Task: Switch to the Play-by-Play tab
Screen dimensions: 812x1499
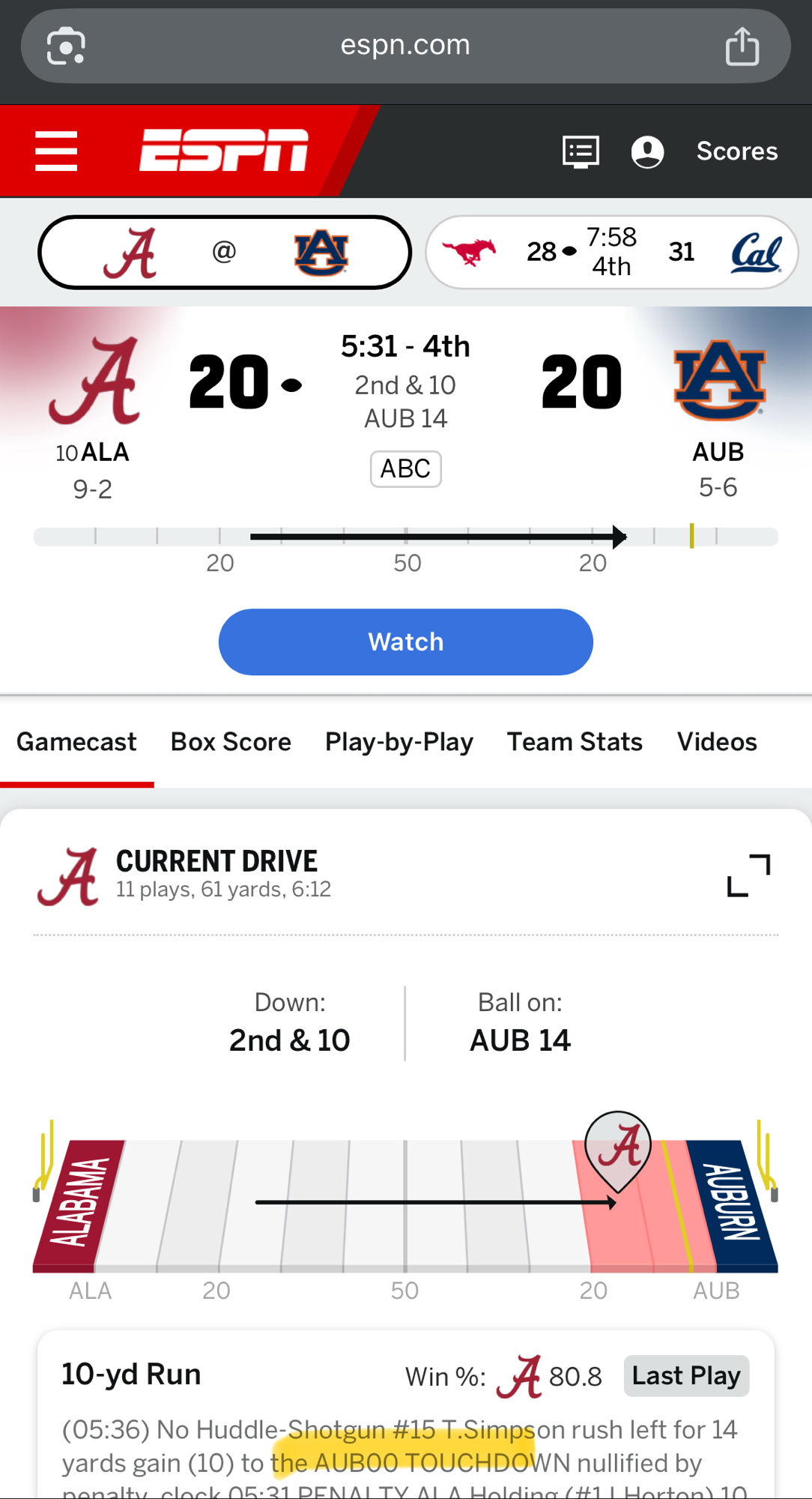Action: tap(399, 742)
